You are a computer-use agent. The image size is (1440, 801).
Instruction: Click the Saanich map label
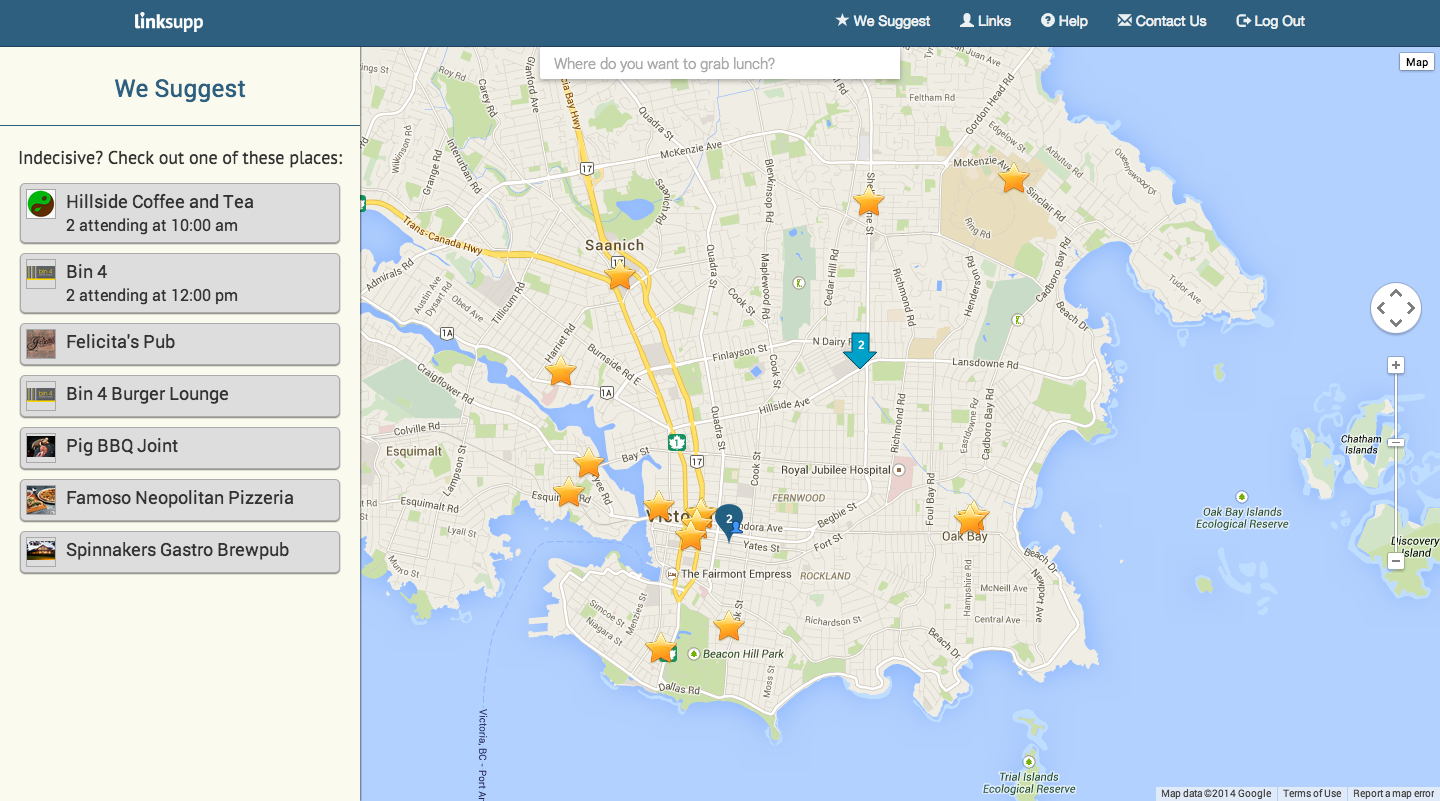pos(615,245)
